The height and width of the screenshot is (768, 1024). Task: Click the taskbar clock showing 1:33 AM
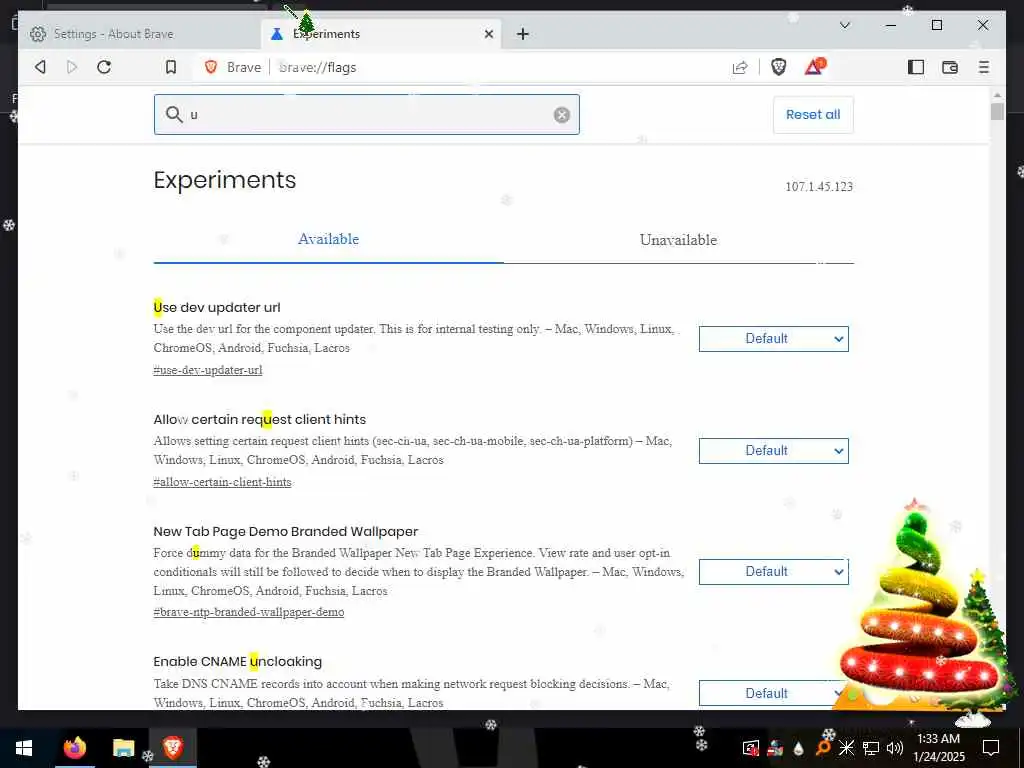coord(938,748)
